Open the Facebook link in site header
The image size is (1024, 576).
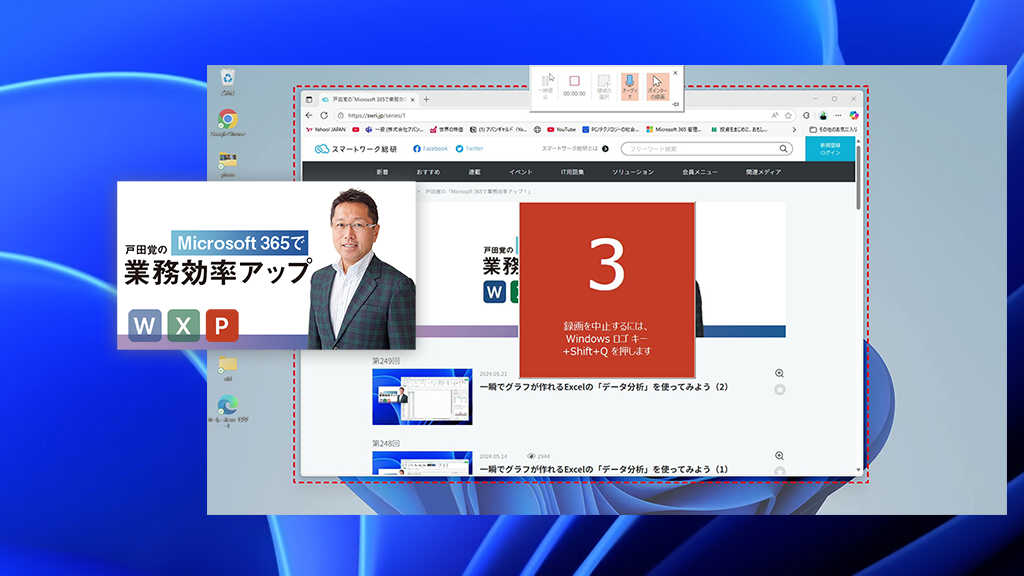point(430,149)
